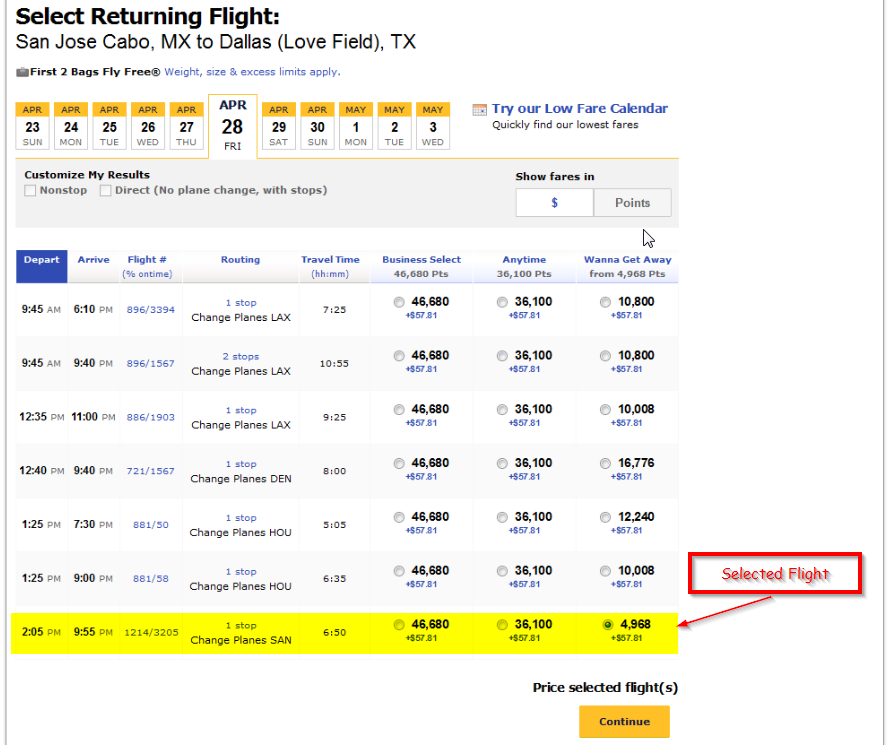Switch to the Apr 29 Sat date tab
This screenshot has height=745, width=890.
[279, 125]
